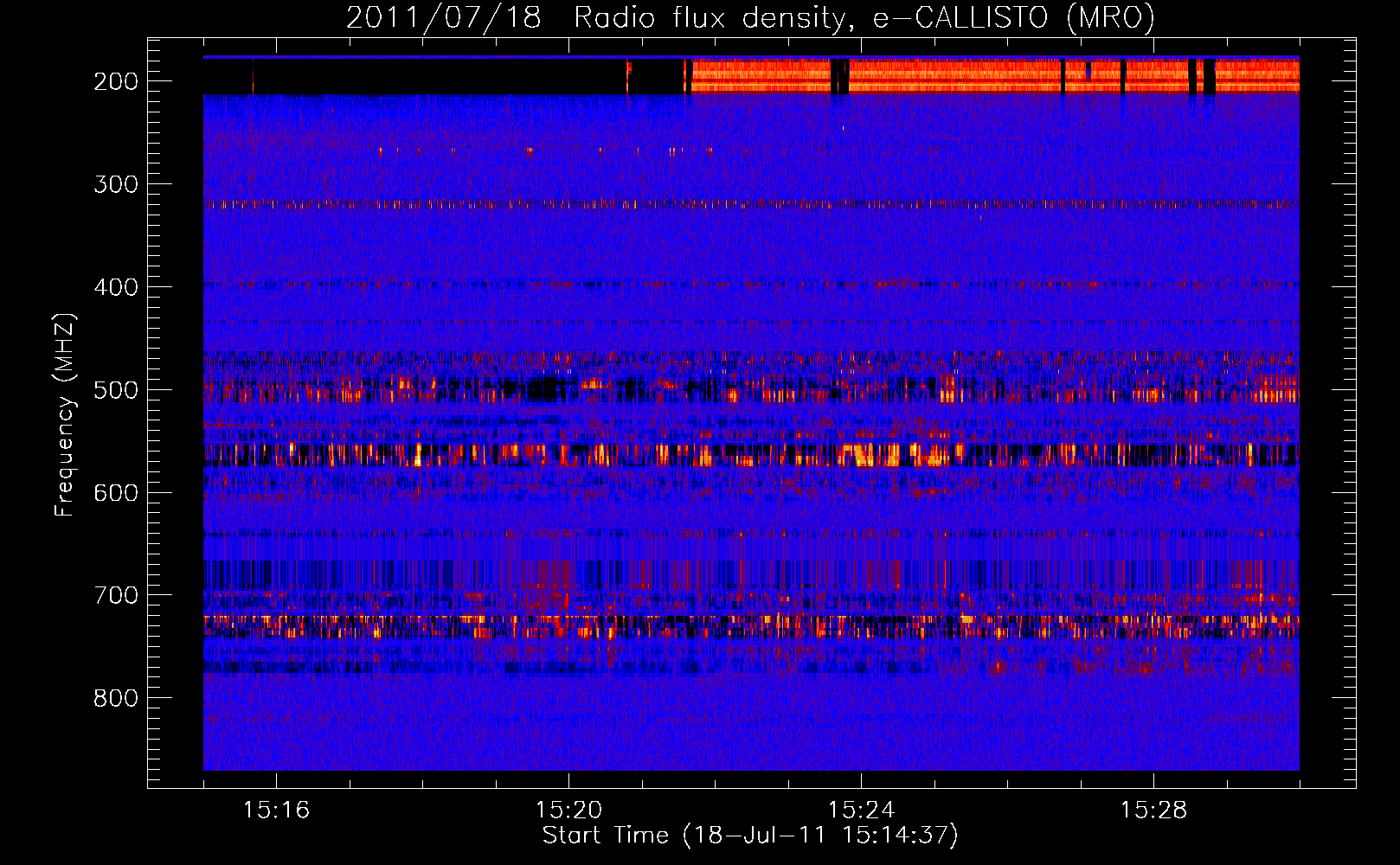Click the 15:28 time tick label
1400x865 pixels.
tap(1153, 811)
